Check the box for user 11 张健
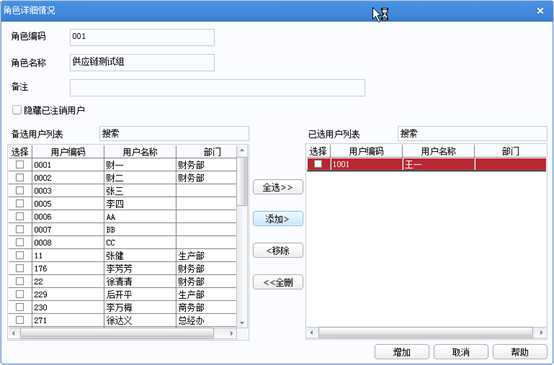 [20, 255]
